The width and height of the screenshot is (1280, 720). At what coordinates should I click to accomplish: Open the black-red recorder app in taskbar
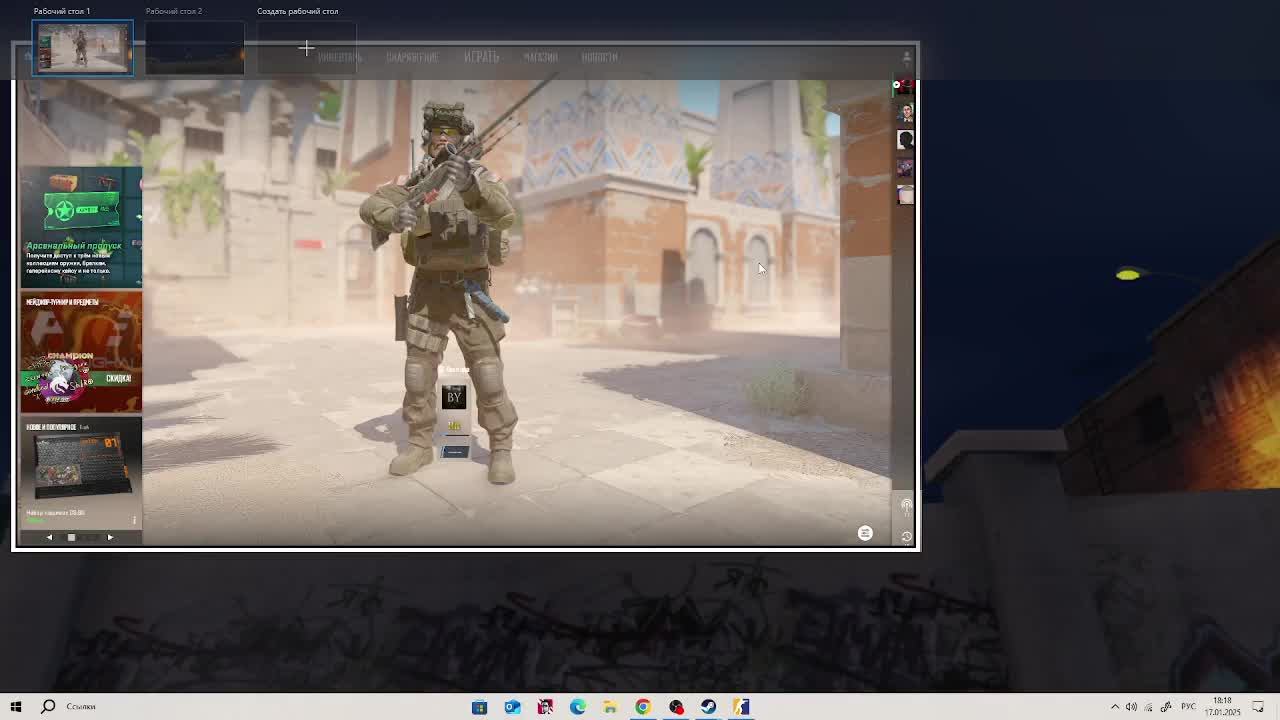[x=676, y=707]
